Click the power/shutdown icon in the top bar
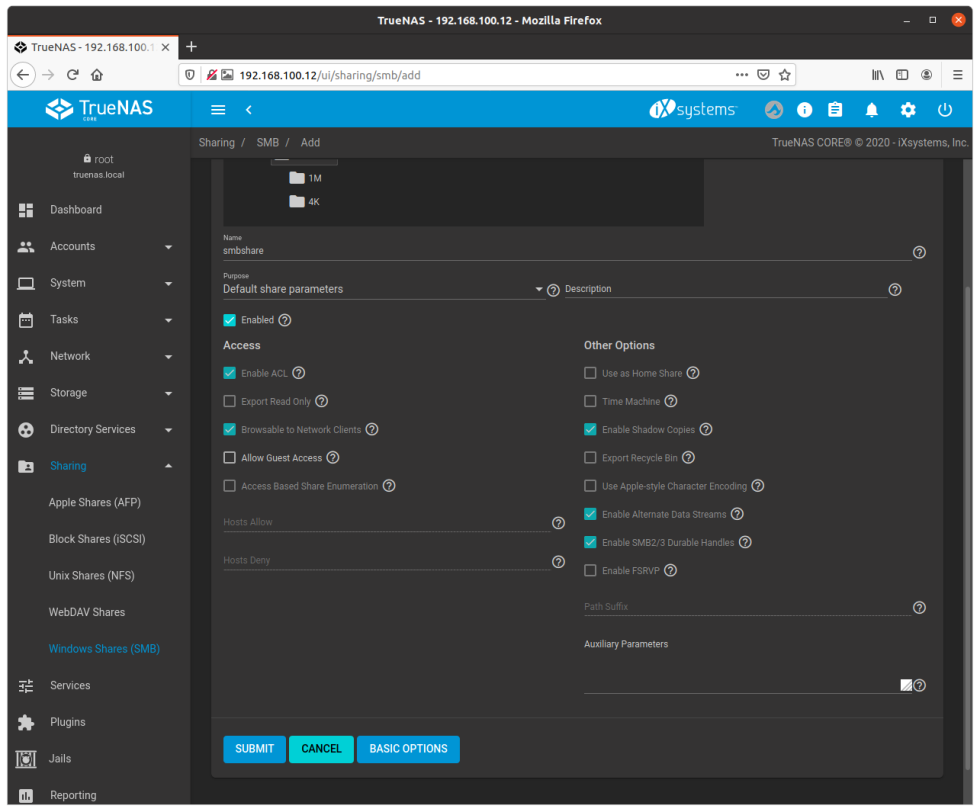The image size is (980, 812). 944,110
